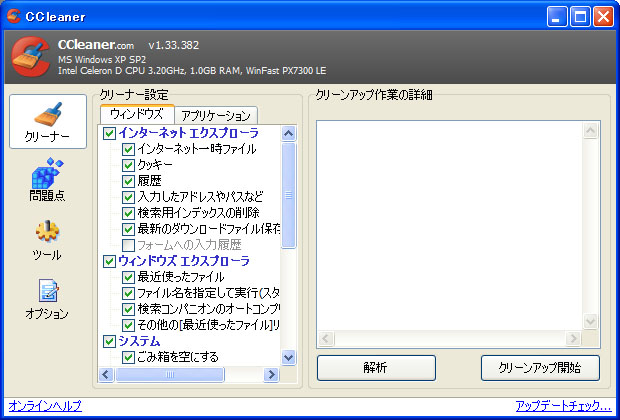The image size is (620, 420).
Task: Click details pane scroll down arrow
Action: [x=590, y=321]
